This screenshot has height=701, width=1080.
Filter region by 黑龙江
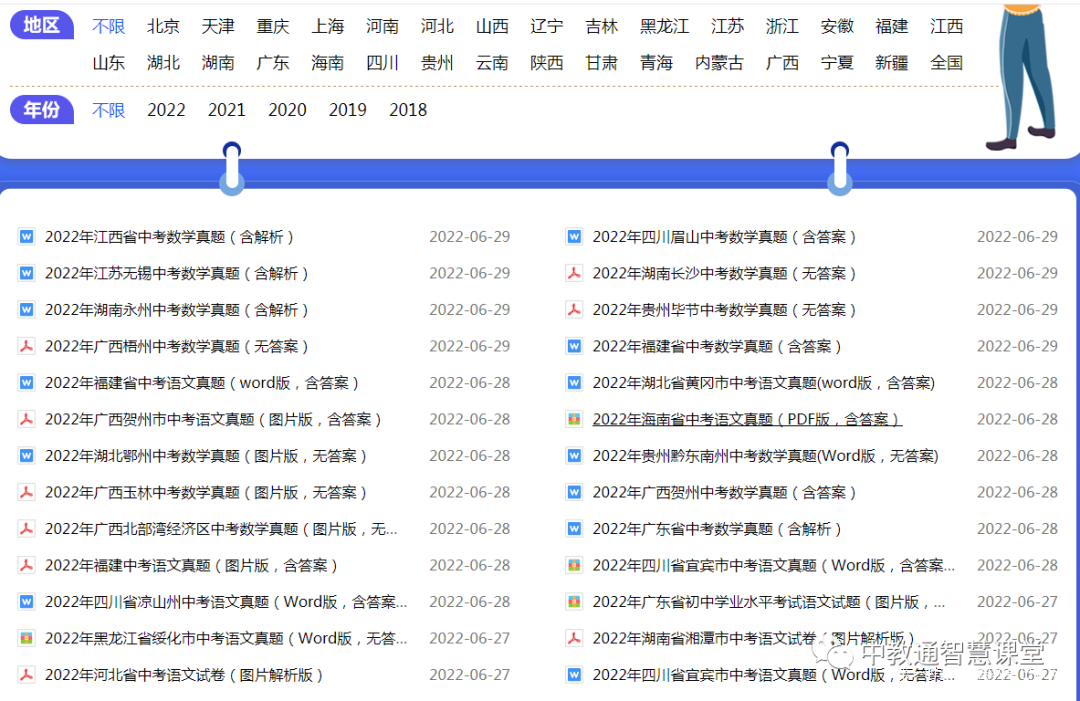coord(665,26)
